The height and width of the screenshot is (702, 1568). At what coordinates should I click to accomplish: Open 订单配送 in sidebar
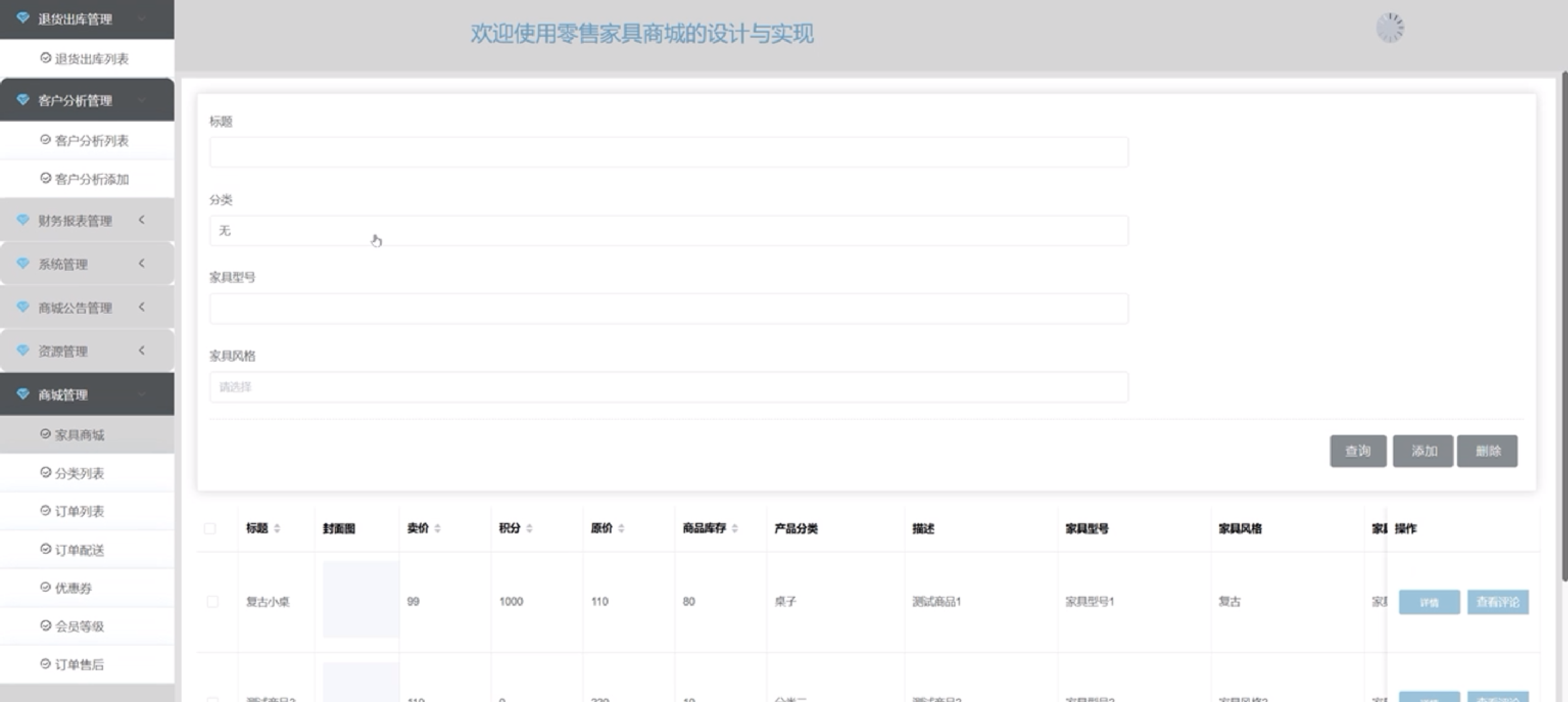click(79, 550)
